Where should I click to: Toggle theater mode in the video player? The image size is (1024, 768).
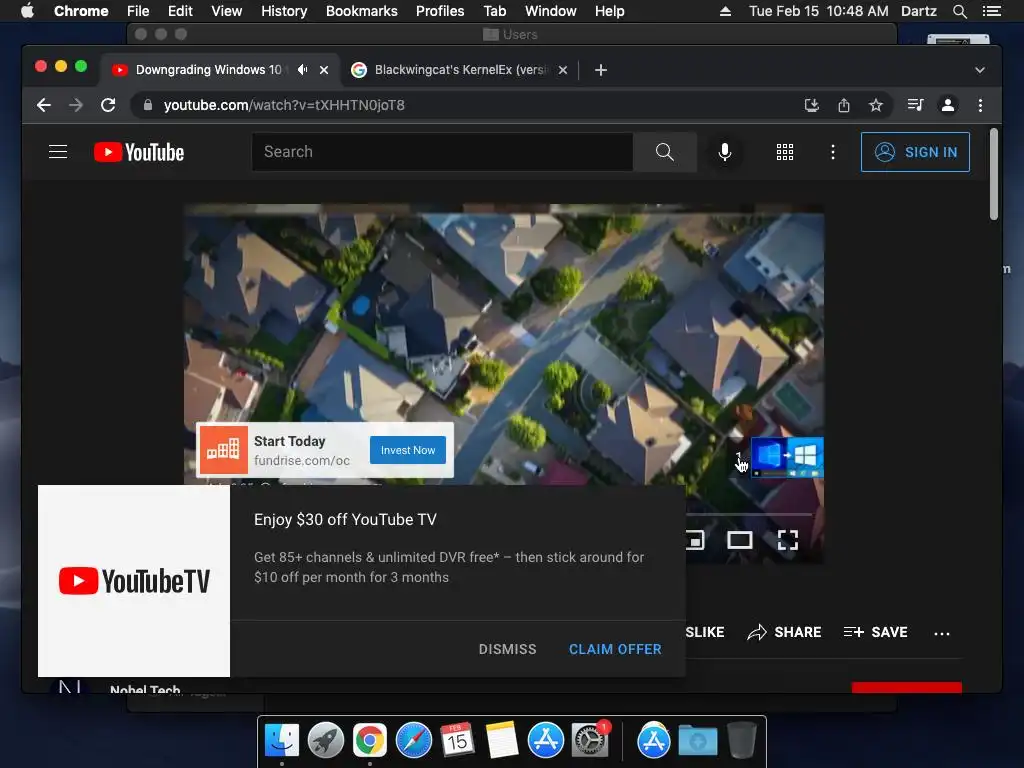click(740, 540)
